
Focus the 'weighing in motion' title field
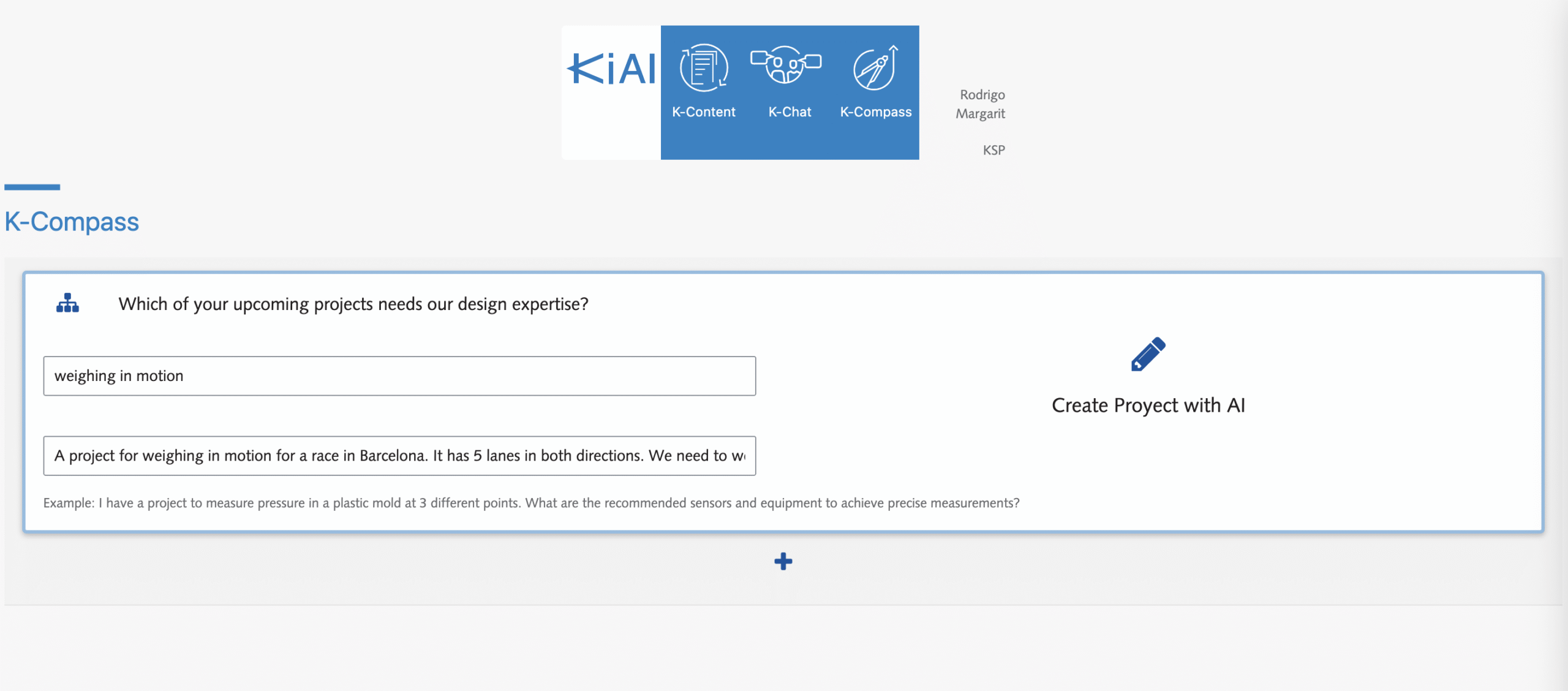click(399, 376)
